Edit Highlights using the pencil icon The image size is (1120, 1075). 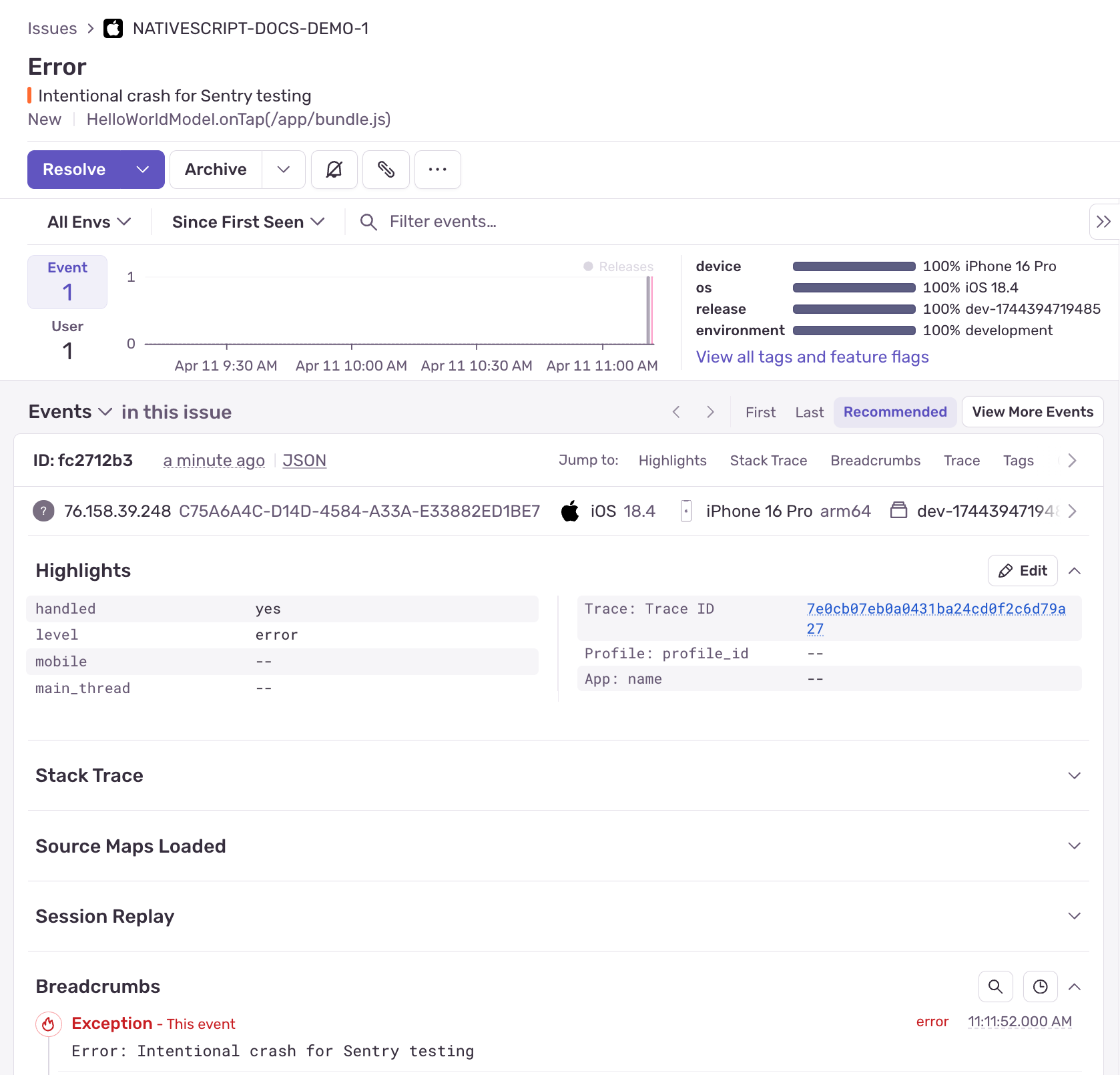[1022, 570]
